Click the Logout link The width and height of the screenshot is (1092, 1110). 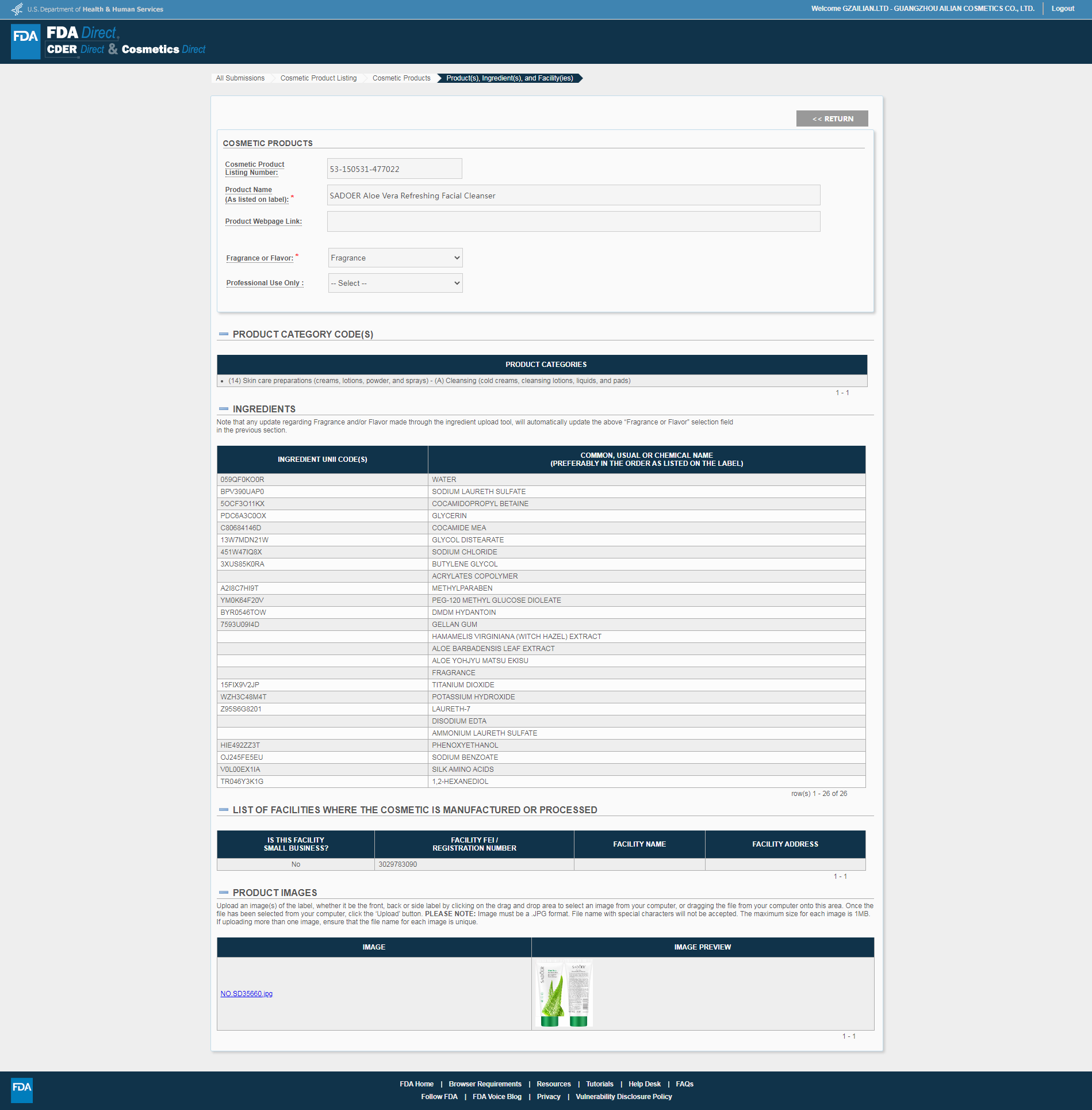1063,9
